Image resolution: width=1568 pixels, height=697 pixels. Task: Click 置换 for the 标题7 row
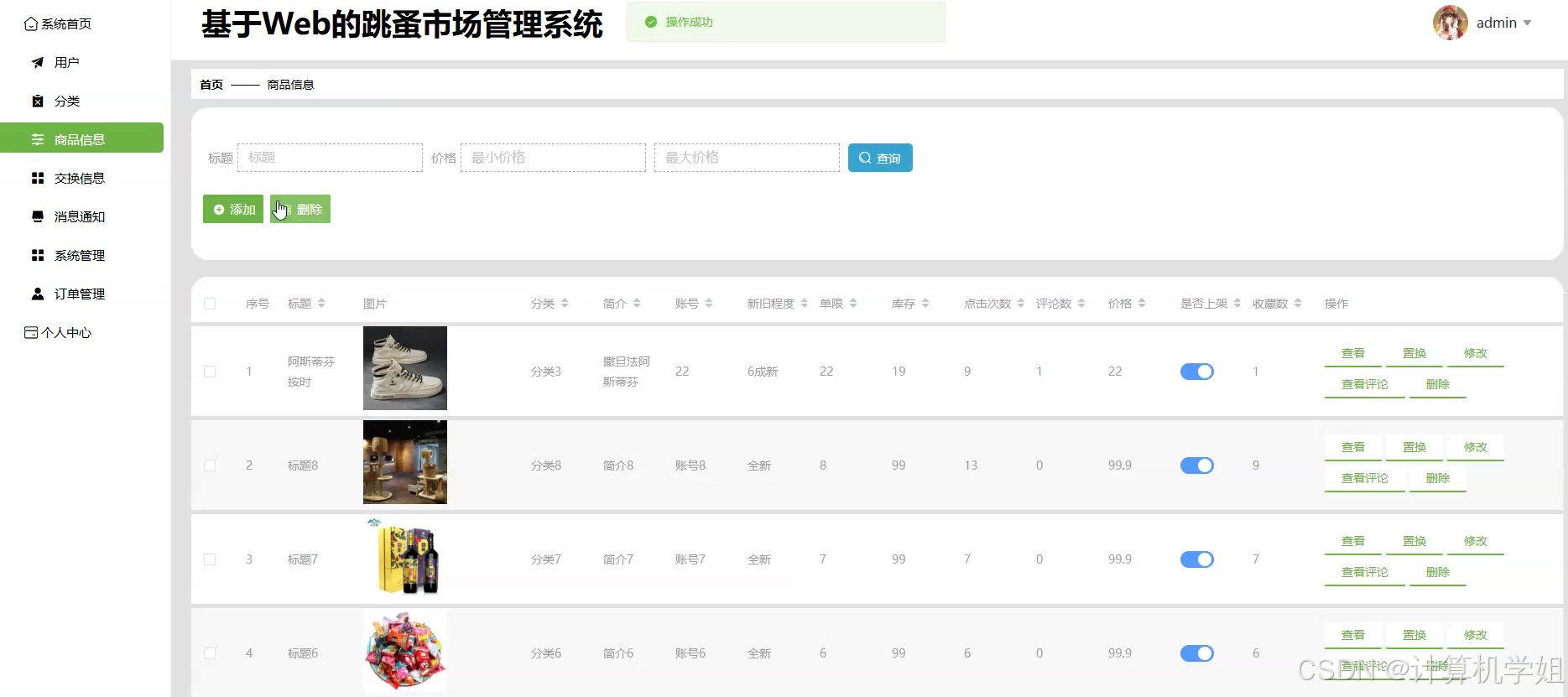1414,542
